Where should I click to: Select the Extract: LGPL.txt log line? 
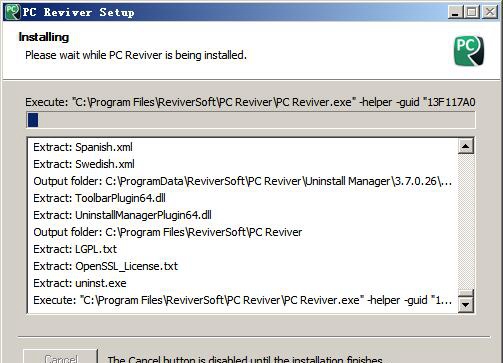click(x=75, y=249)
